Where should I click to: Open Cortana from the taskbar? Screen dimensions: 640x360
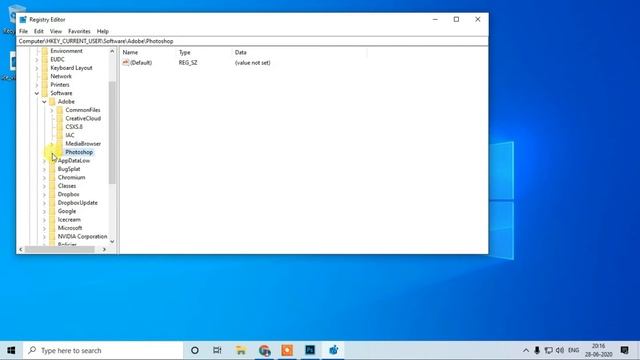pos(195,350)
